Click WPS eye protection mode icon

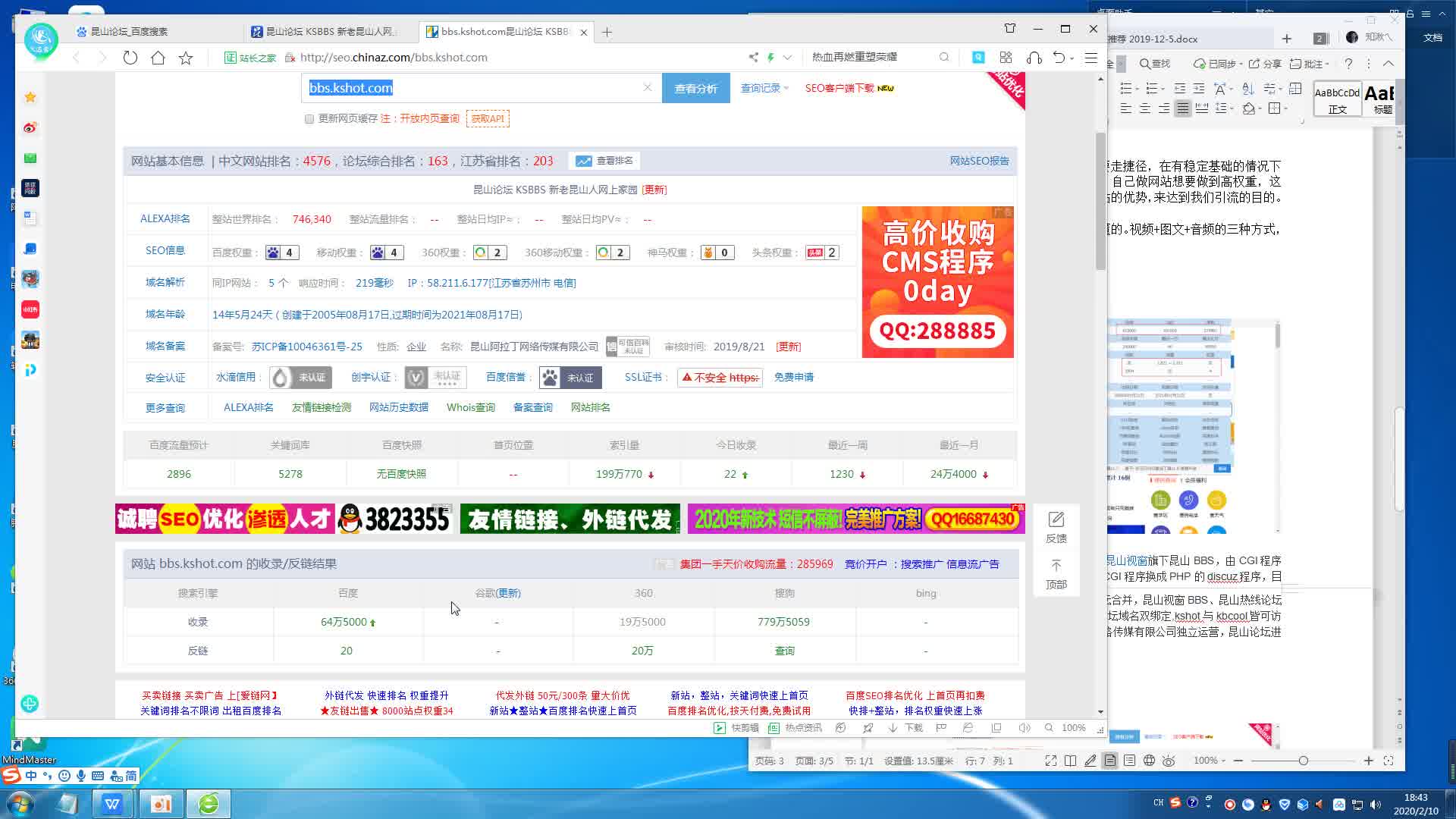pos(1169,761)
